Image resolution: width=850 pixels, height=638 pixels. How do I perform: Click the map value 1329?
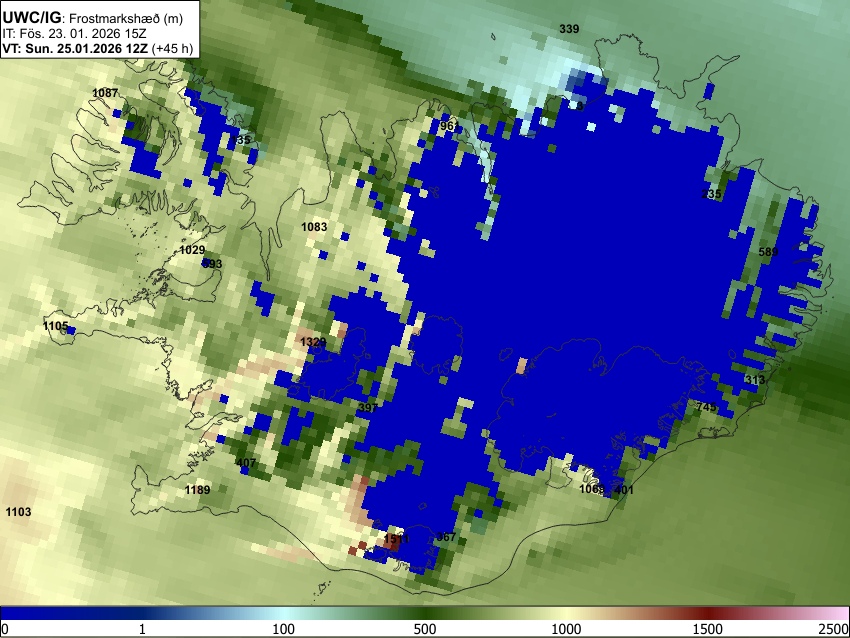(313, 342)
